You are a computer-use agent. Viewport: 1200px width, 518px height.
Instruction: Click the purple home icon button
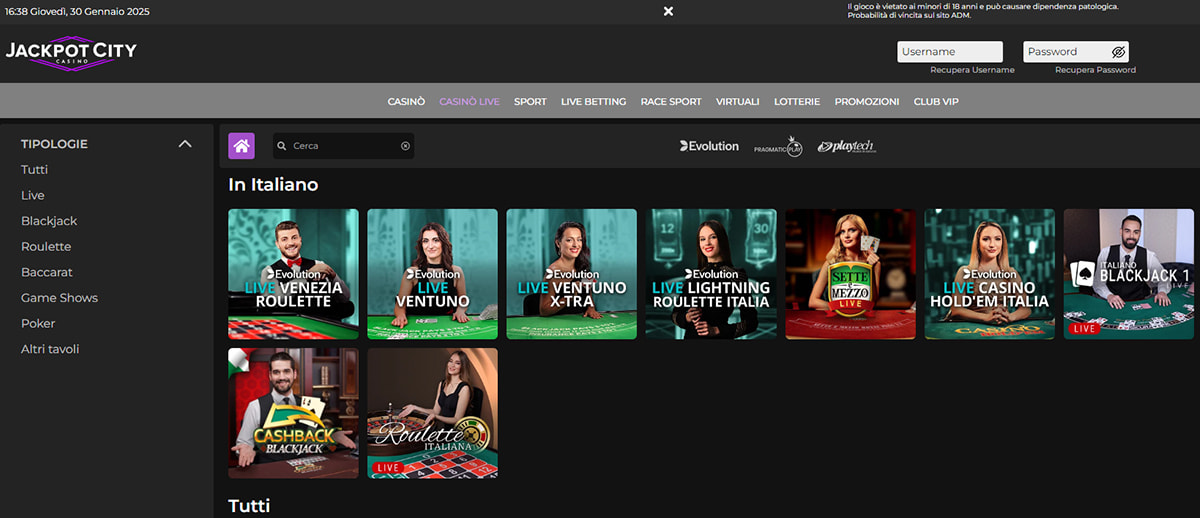(241, 146)
